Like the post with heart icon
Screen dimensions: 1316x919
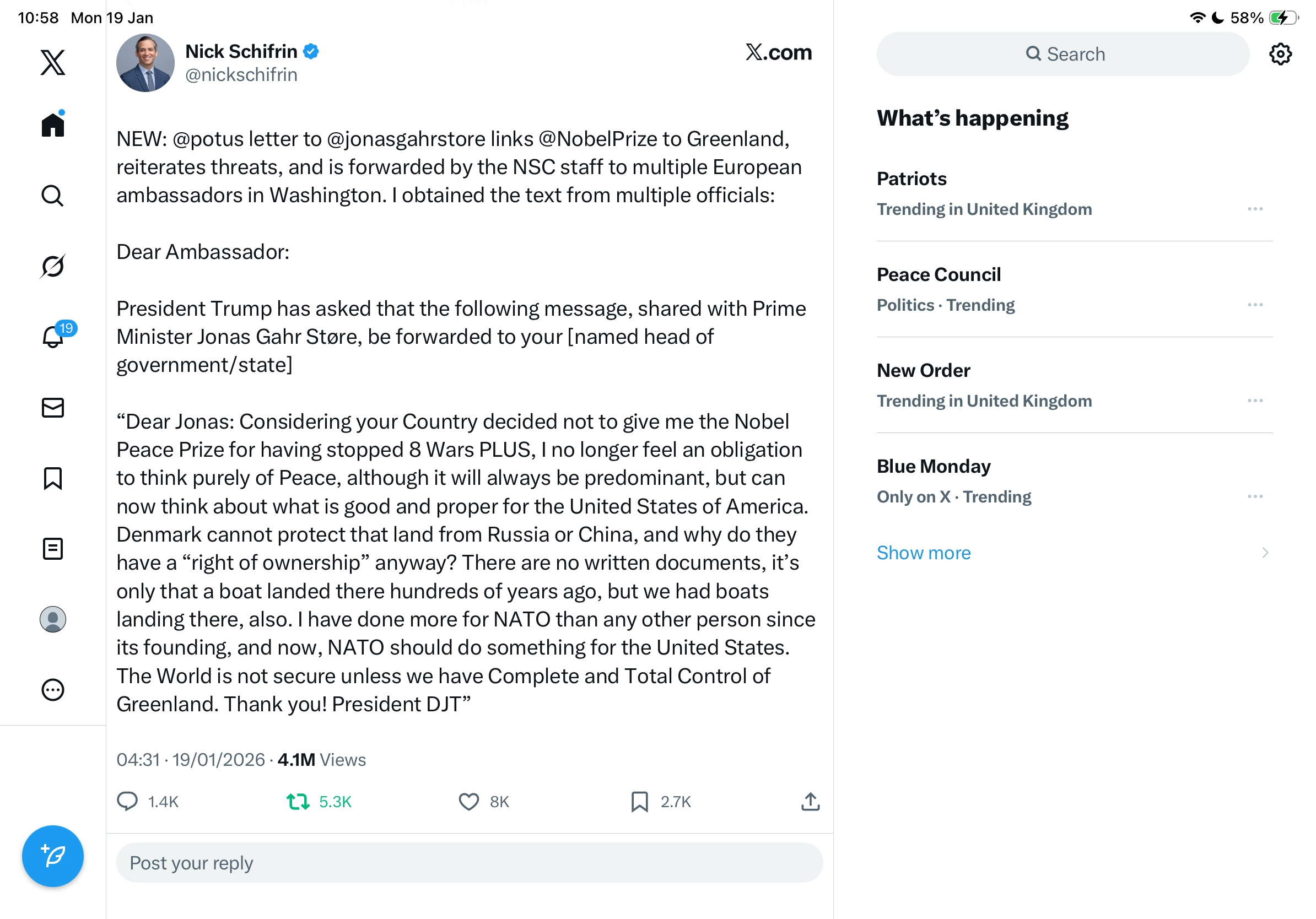468,802
